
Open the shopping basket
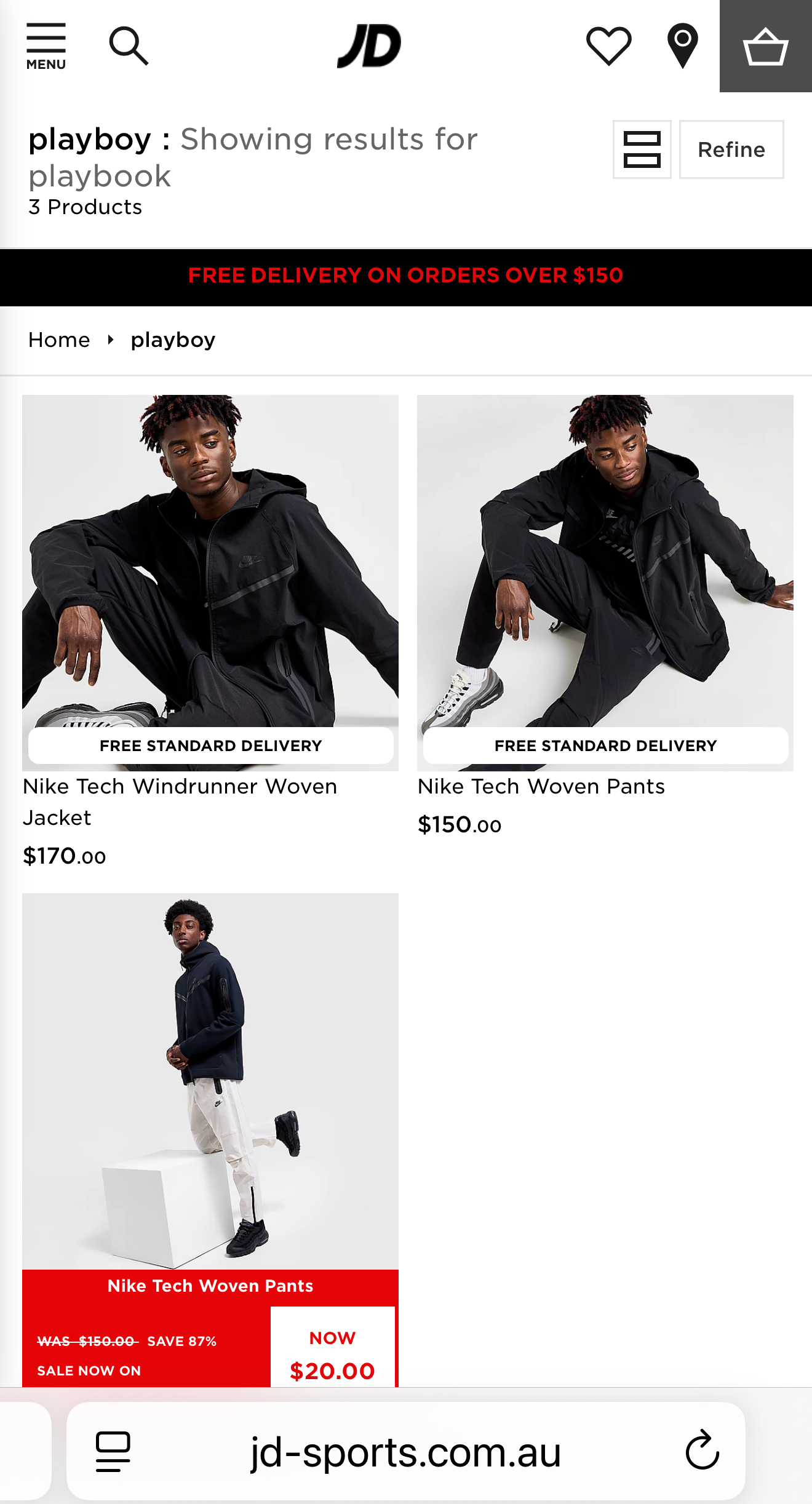(766, 46)
